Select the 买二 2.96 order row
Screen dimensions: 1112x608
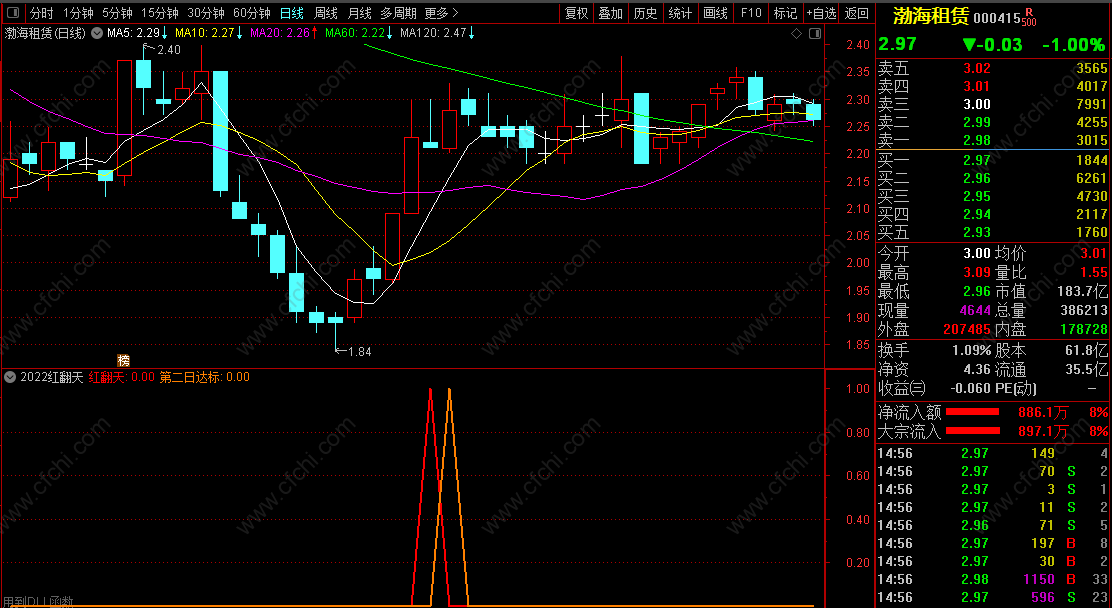pos(993,178)
